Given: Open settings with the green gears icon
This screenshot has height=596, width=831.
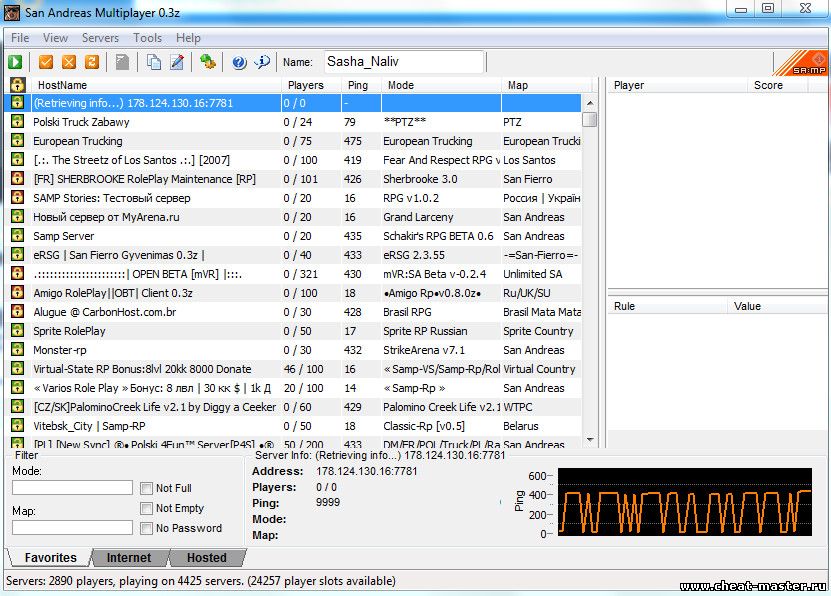Looking at the screenshot, I should click(208, 62).
